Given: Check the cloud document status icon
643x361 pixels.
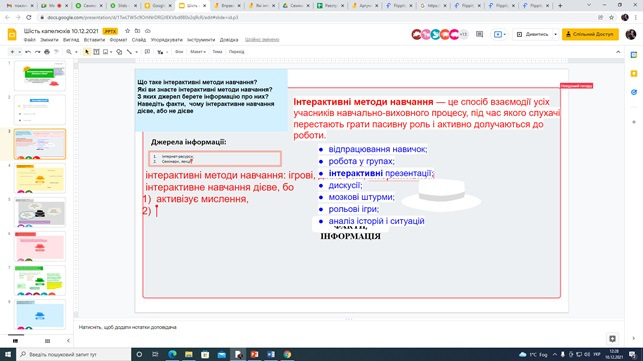Looking at the screenshot, I should coord(148,31).
